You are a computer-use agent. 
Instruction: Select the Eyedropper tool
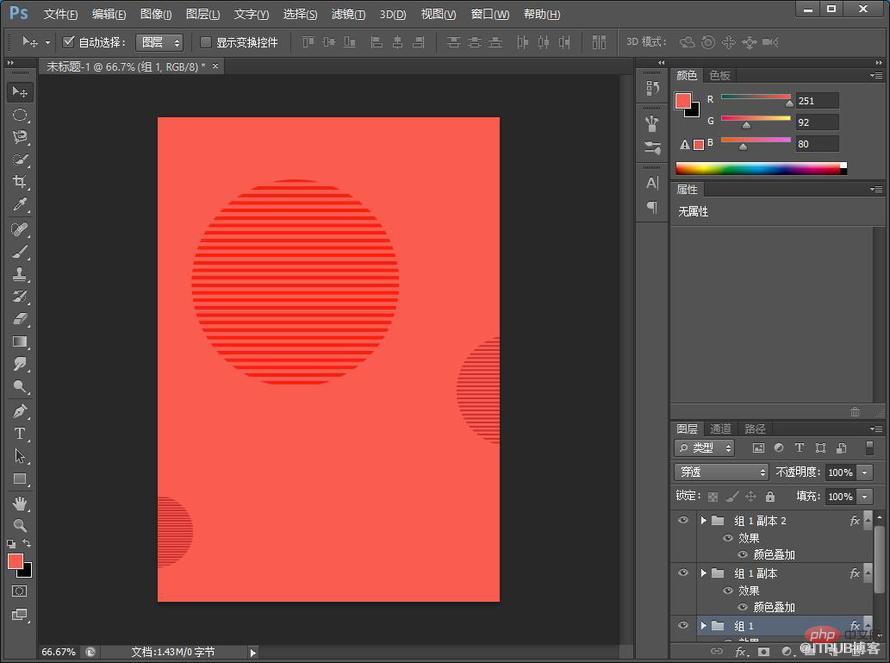20,205
